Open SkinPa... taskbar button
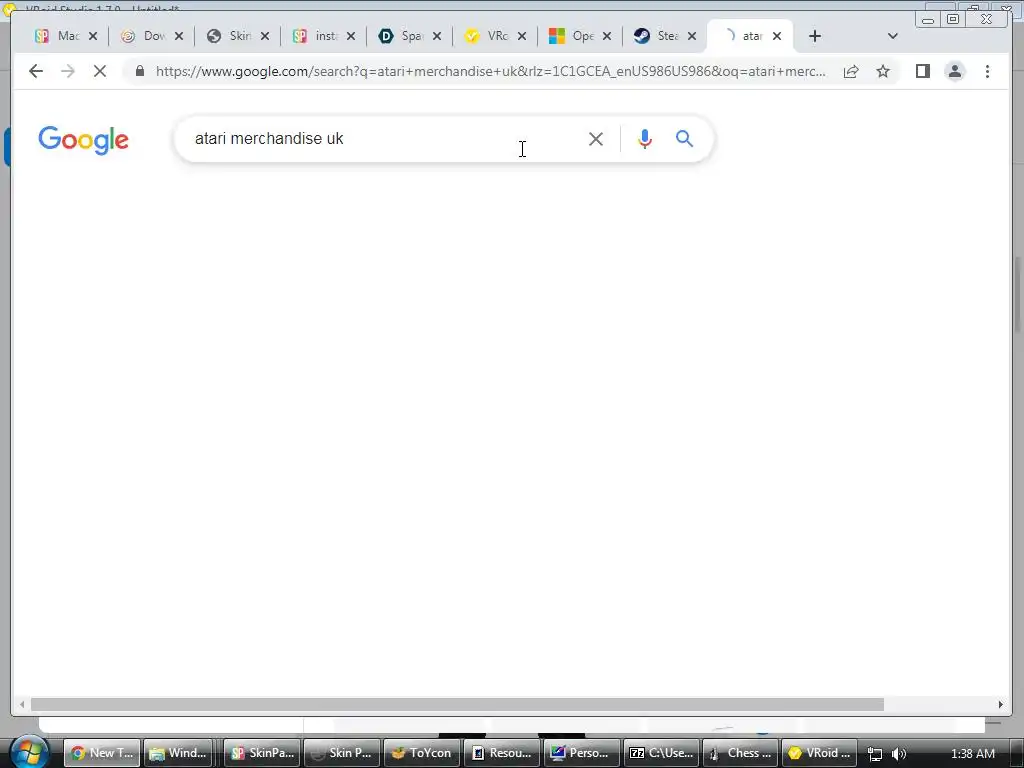Image resolution: width=1024 pixels, height=768 pixels. pyautogui.click(x=263, y=753)
